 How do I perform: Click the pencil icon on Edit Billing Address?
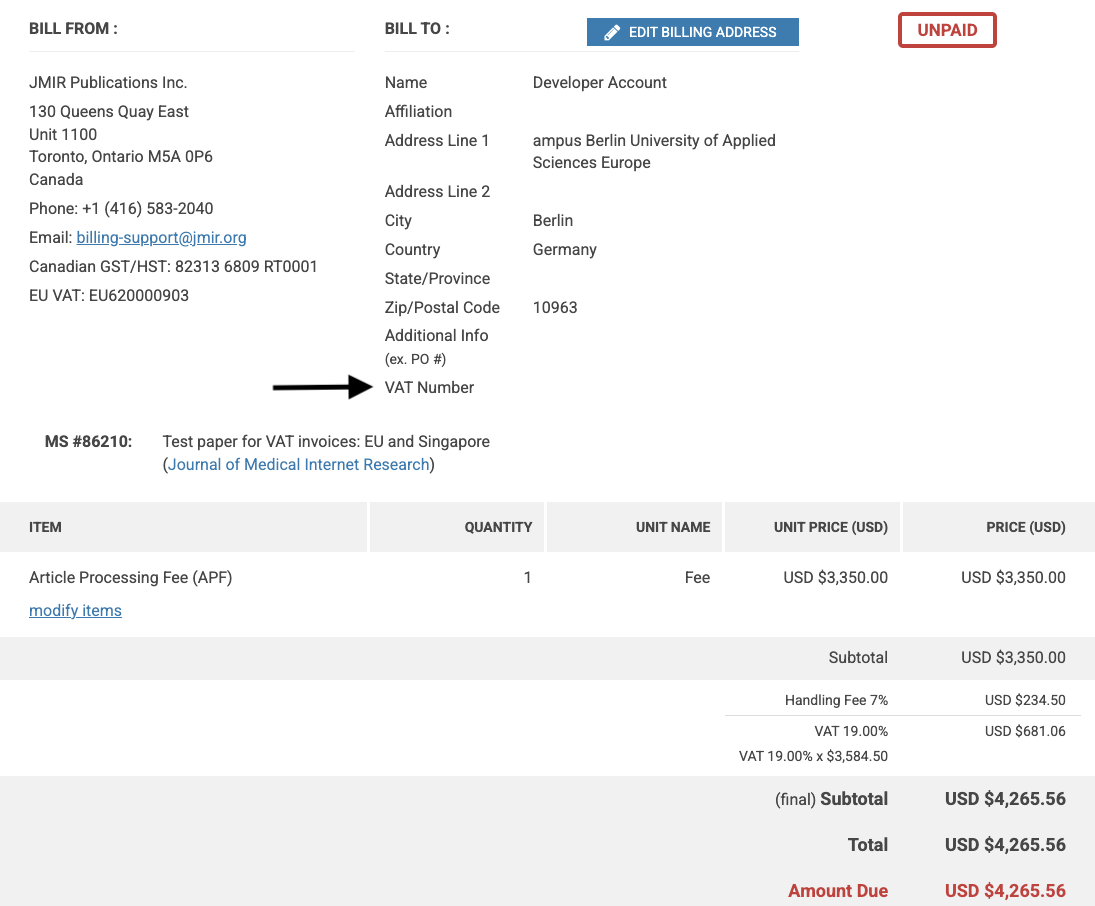coord(612,32)
